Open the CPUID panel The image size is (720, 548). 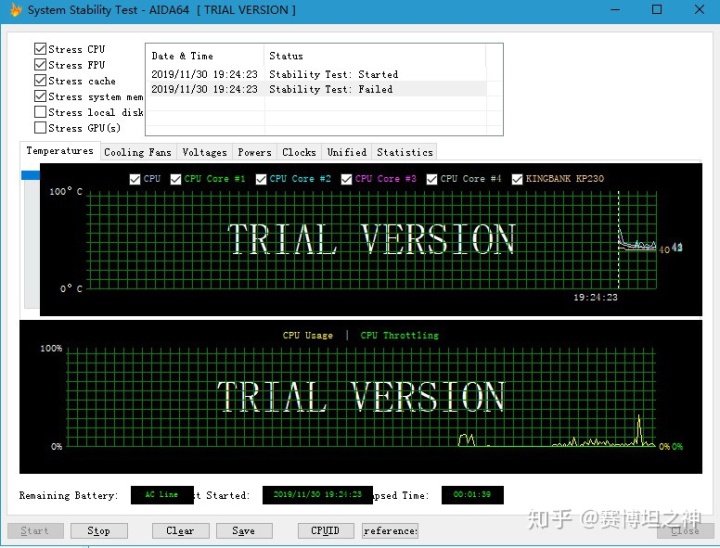pyautogui.click(x=326, y=531)
